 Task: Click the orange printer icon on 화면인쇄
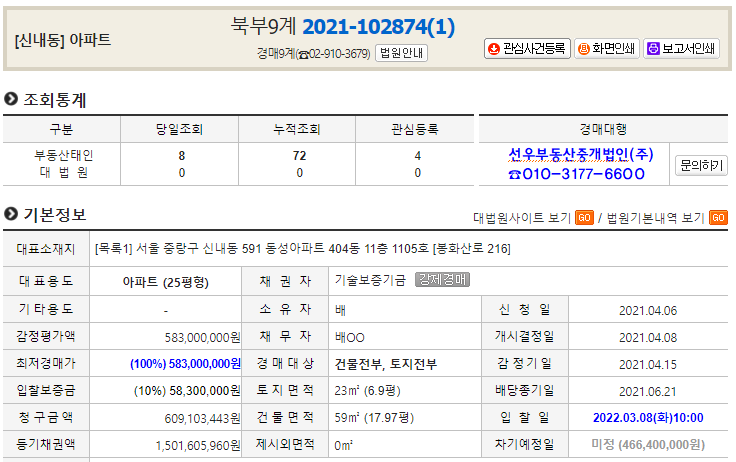point(583,49)
